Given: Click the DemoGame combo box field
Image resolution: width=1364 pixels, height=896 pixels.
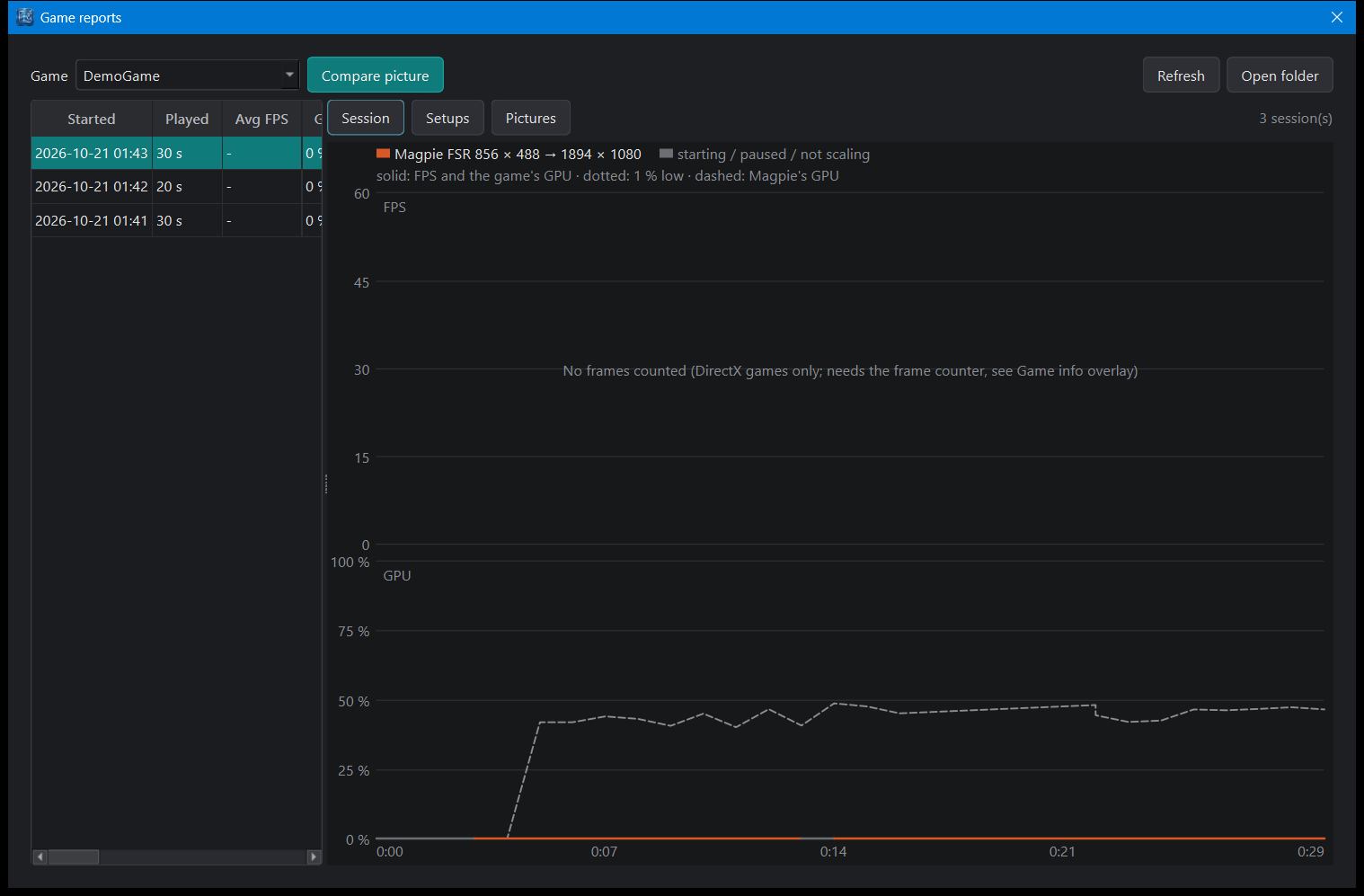Looking at the screenshot, I should tap(187, 75).
